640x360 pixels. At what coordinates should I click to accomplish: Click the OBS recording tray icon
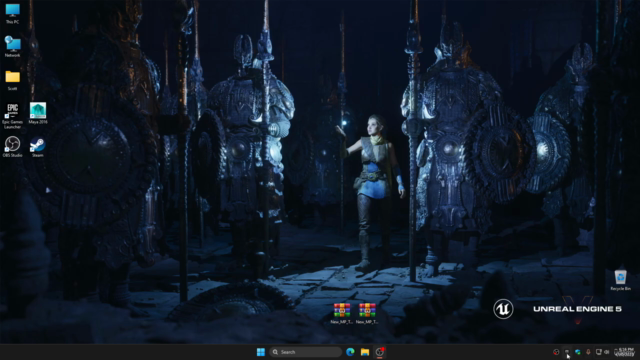pos(556,352)
